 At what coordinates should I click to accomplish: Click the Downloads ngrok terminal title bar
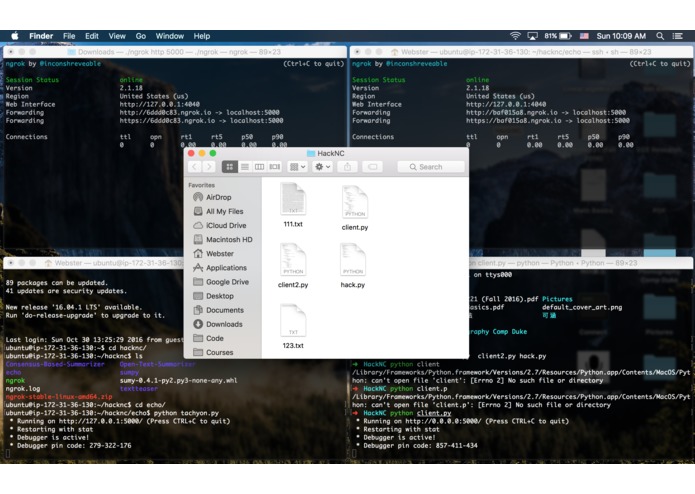175,52
